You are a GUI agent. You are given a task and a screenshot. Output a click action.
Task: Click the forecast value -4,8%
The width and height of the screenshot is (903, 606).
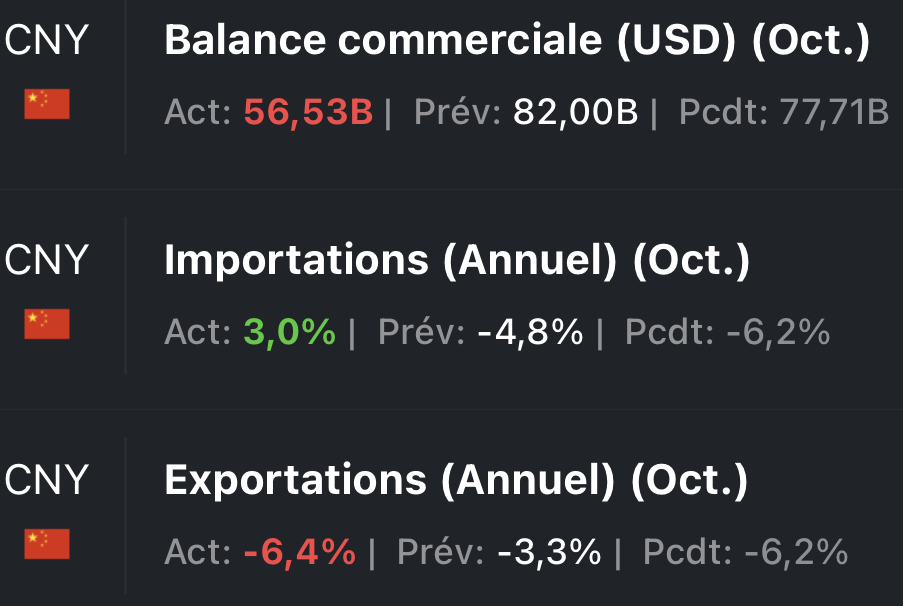click(x=530, y=332)
